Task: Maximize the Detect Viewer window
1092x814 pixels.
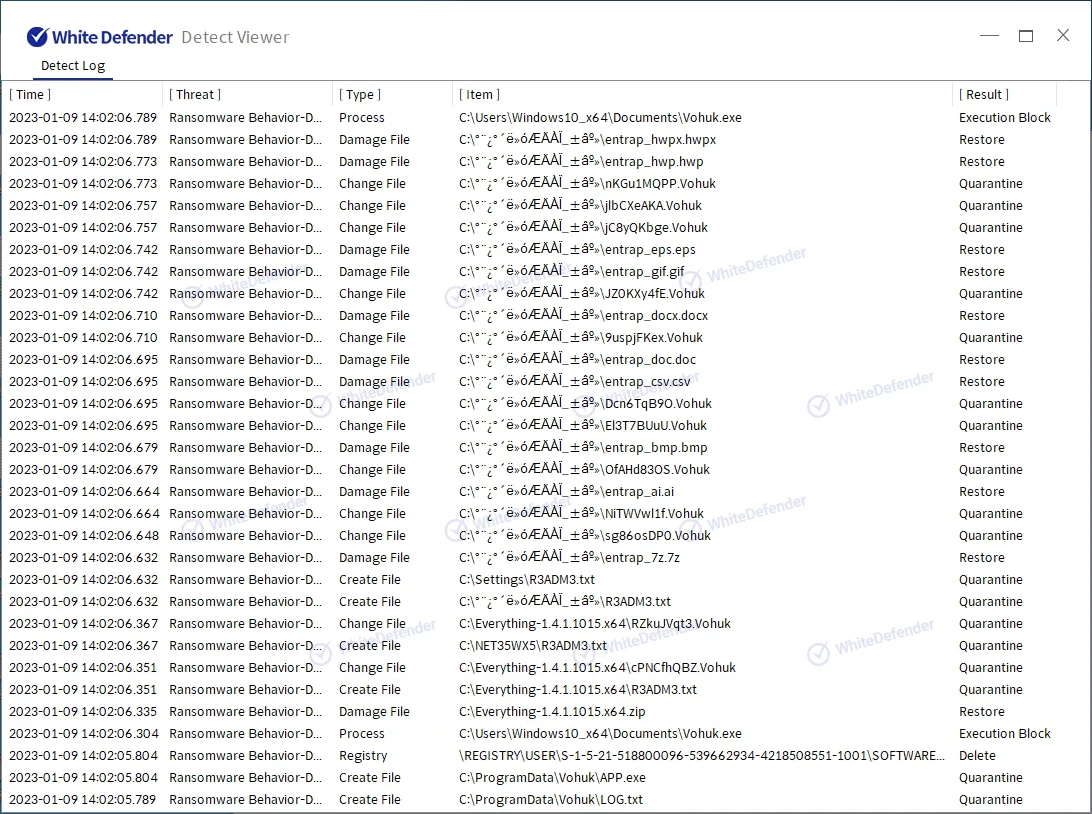Action: [1026, 36]
